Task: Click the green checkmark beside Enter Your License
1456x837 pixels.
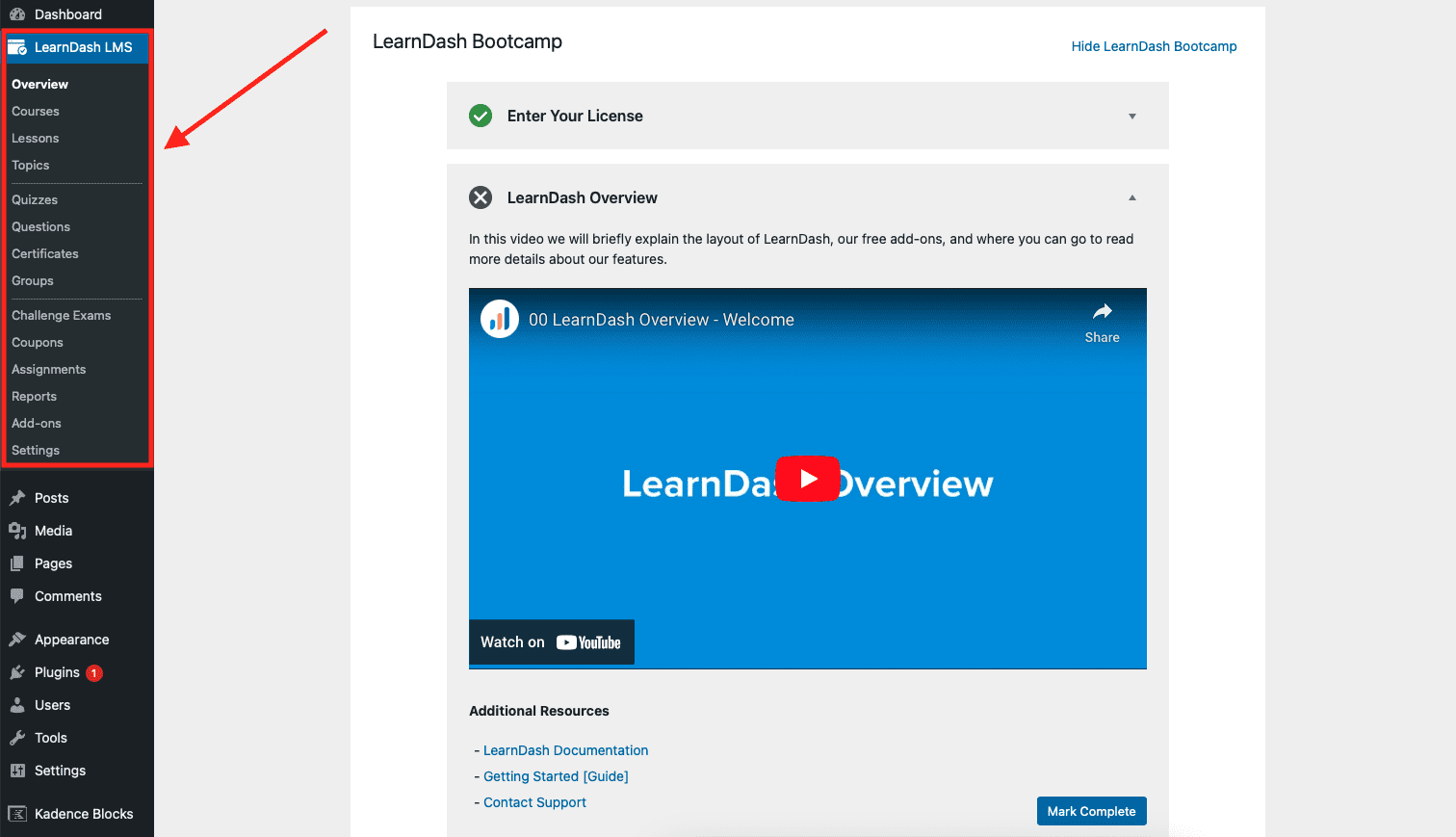Action: [x=481, y=116]
